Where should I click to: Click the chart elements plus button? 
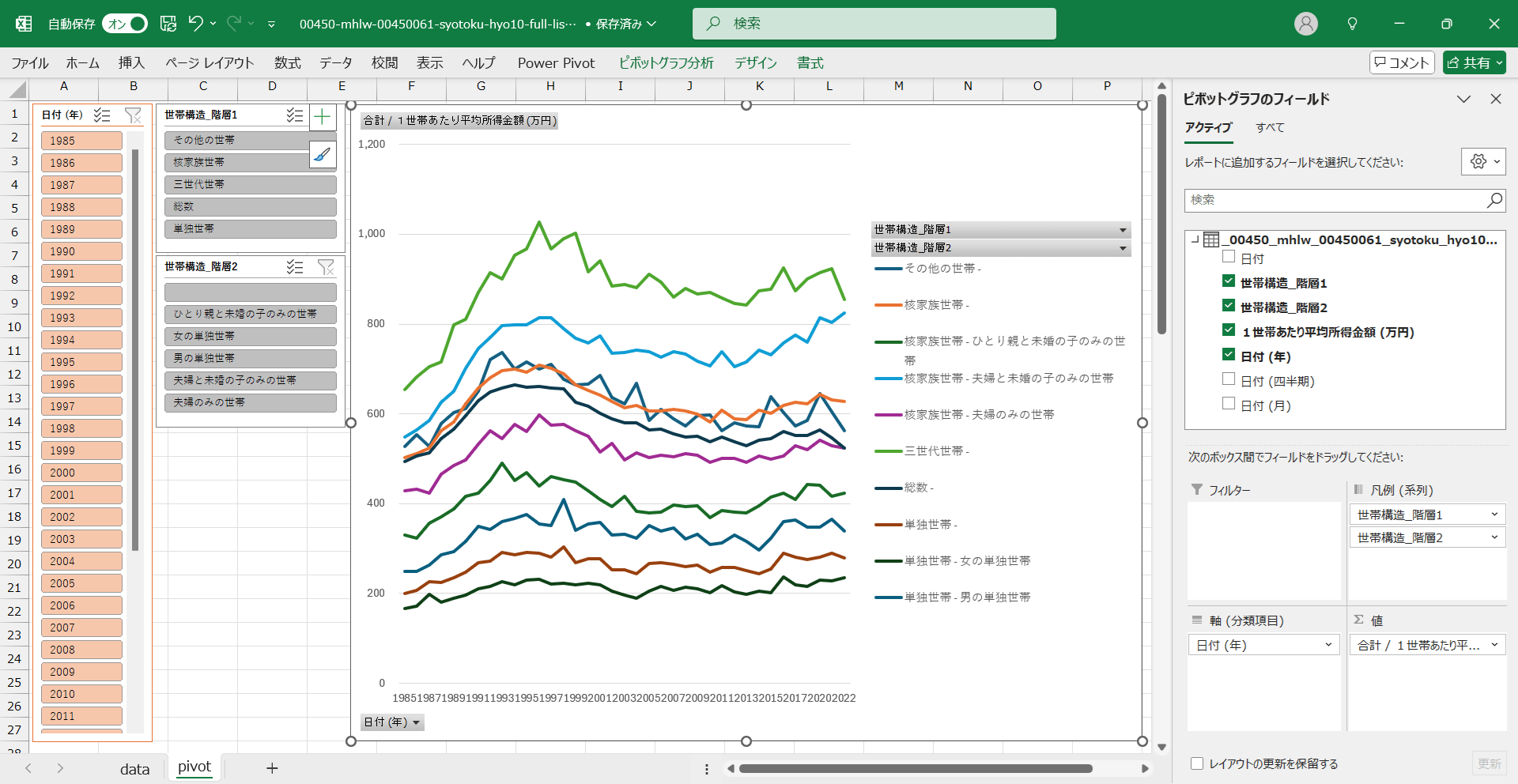(323, 118)
